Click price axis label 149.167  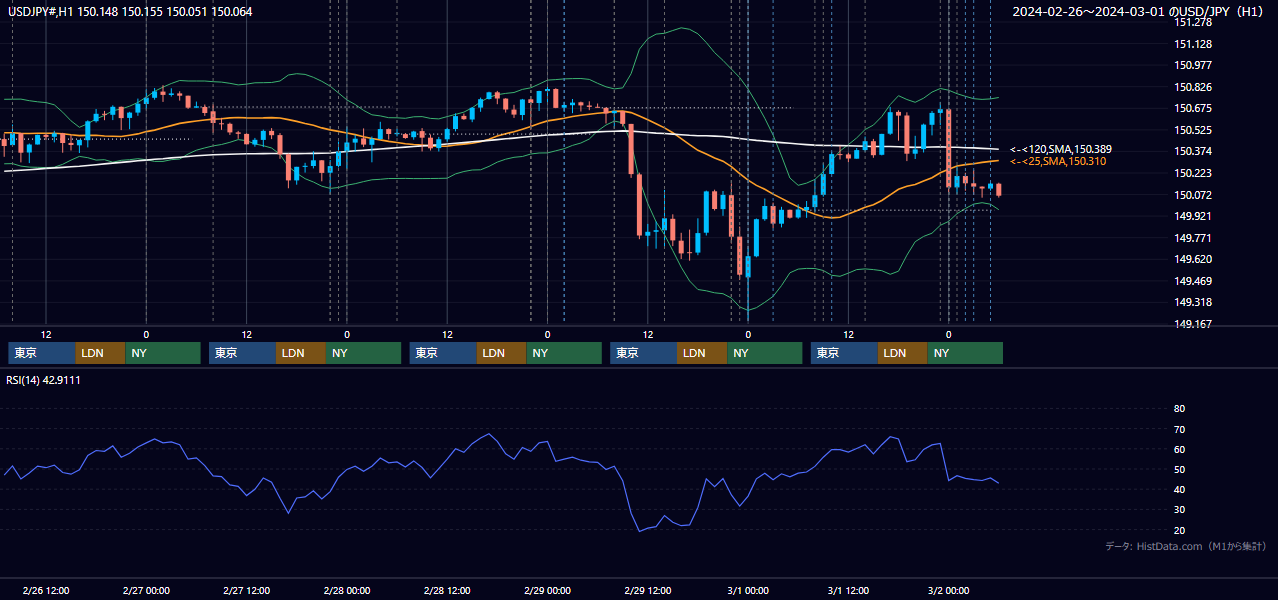[1193, 324]
